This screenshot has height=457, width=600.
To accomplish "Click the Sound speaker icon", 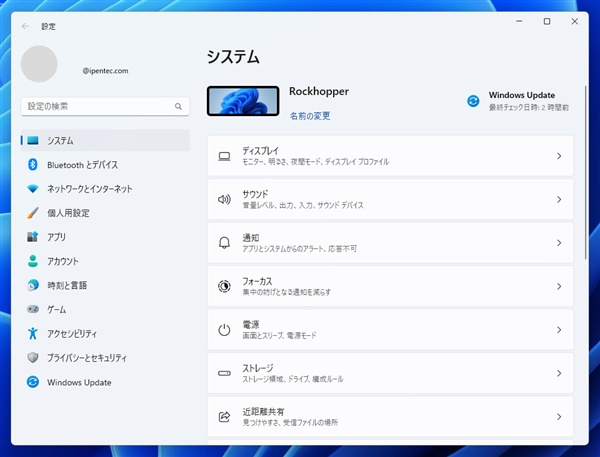I will click(x=224, y=199).
